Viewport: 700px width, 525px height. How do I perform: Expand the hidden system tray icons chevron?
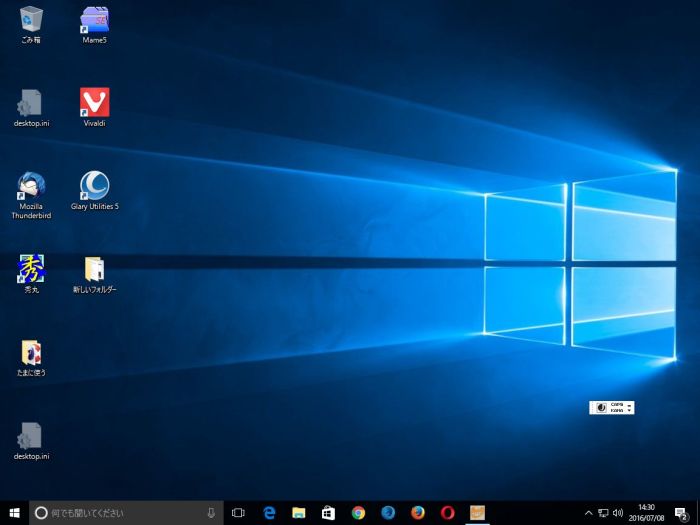(x=588, y=513)
